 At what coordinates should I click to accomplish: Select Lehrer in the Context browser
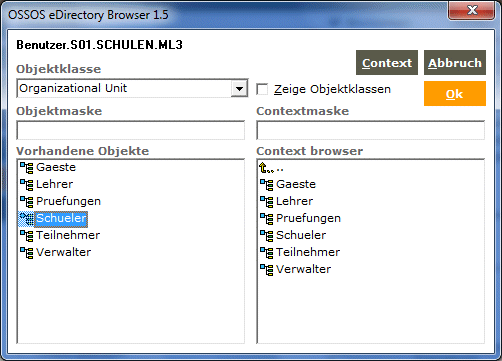(294, 201)
